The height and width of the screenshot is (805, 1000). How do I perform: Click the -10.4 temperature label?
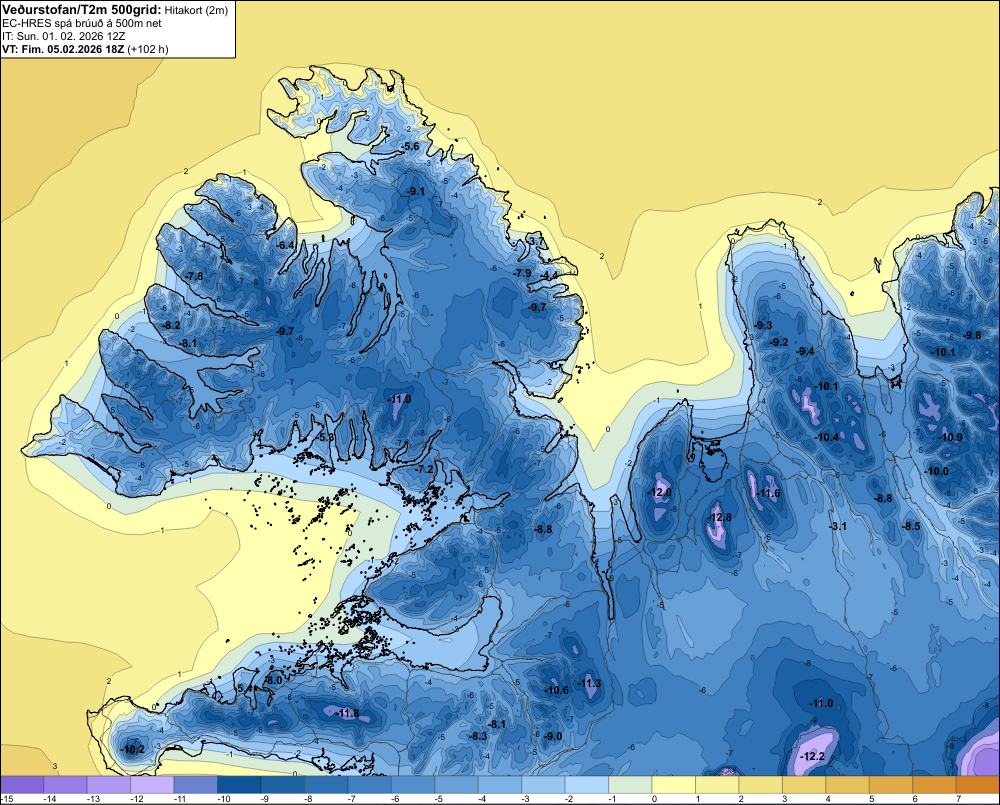[x=827, y=438]
